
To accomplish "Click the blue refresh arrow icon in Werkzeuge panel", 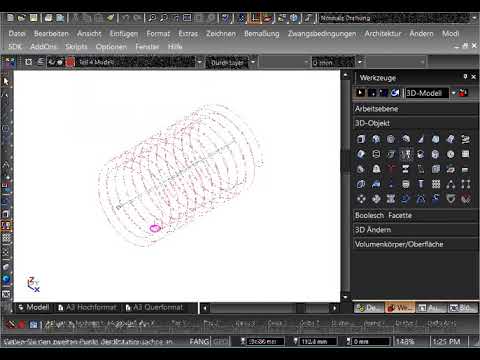I will point(395,93).
